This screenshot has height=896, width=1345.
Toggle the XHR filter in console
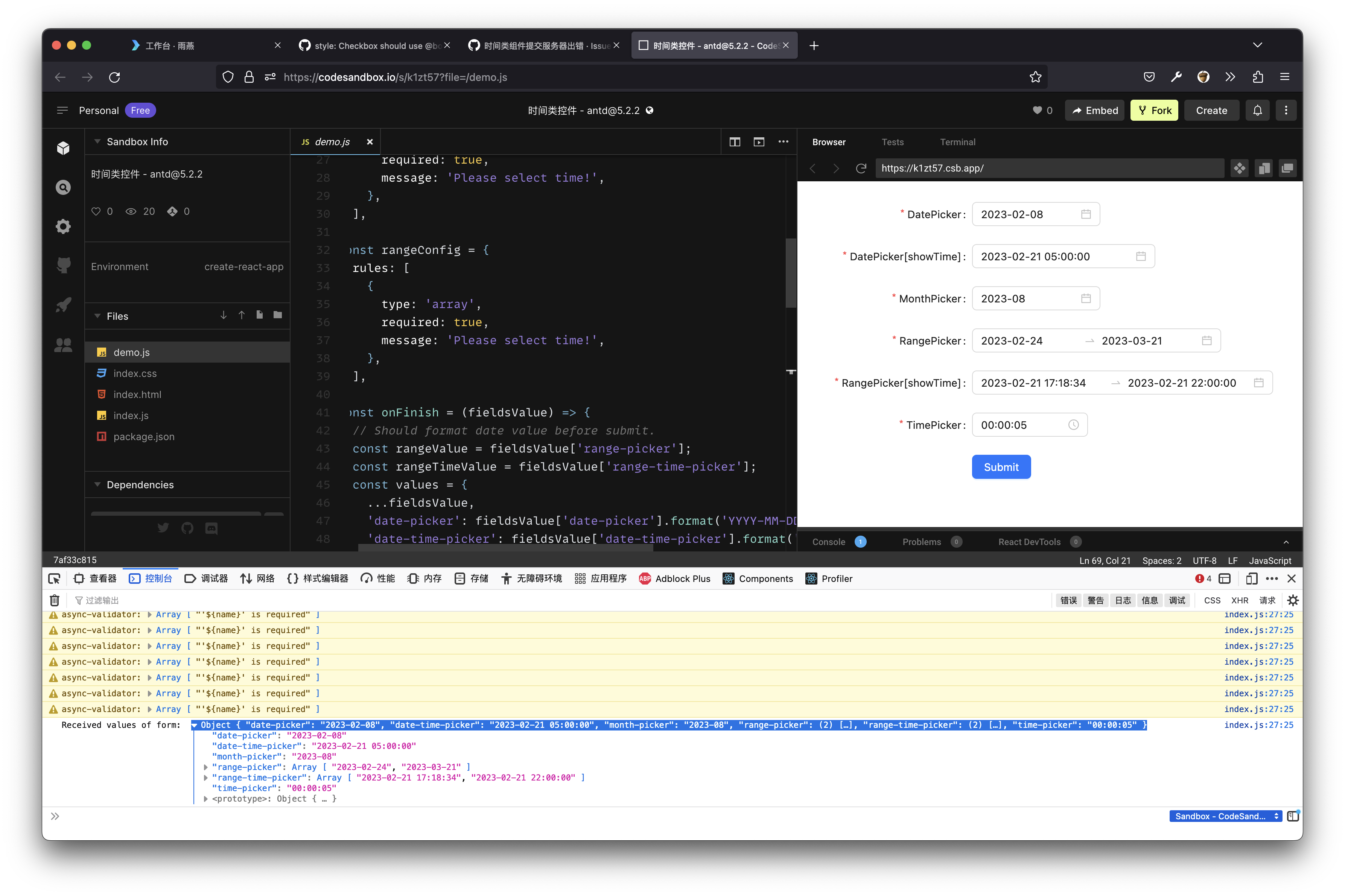[1239, 600]
